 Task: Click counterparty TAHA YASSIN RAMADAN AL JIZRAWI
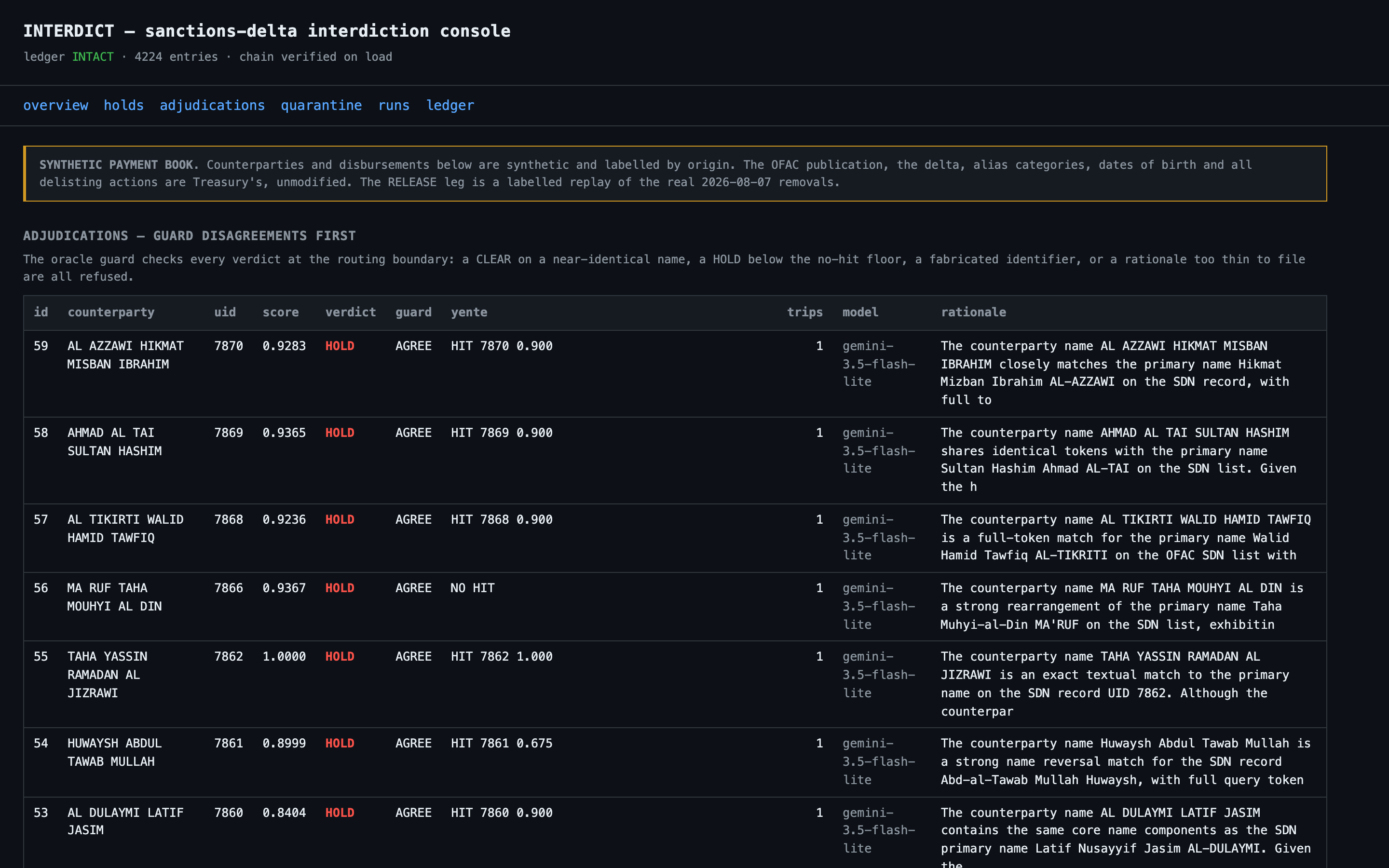click(108, 675)
